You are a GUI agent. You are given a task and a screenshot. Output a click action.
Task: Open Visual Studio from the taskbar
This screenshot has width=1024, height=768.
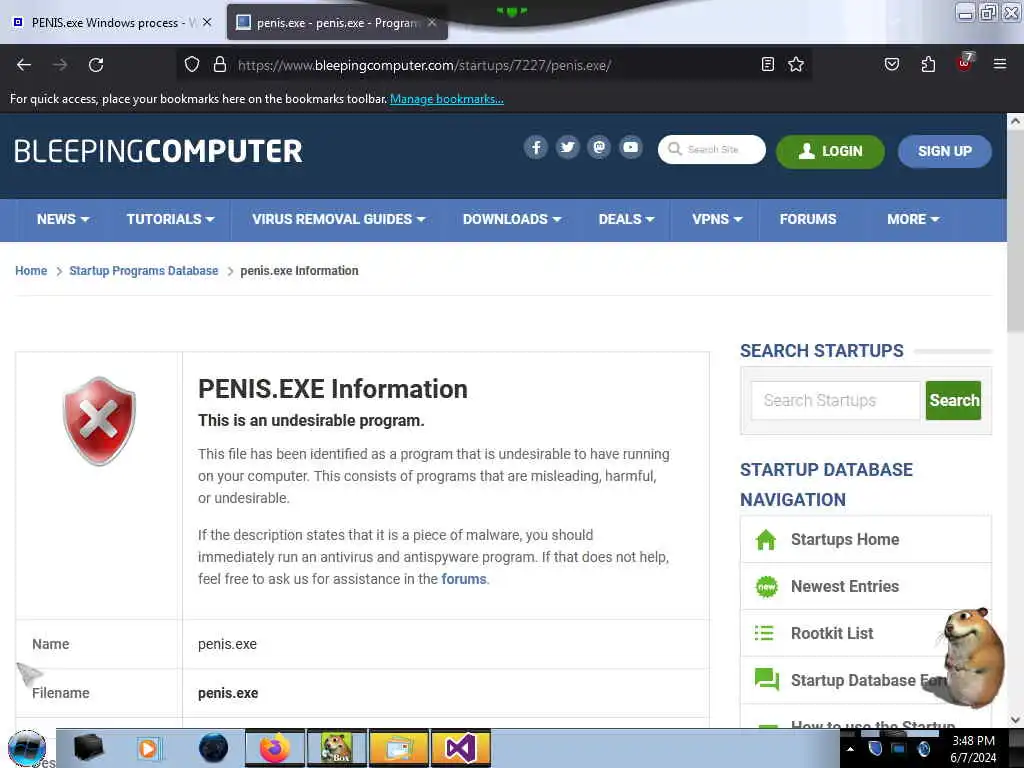pos(460,748)
